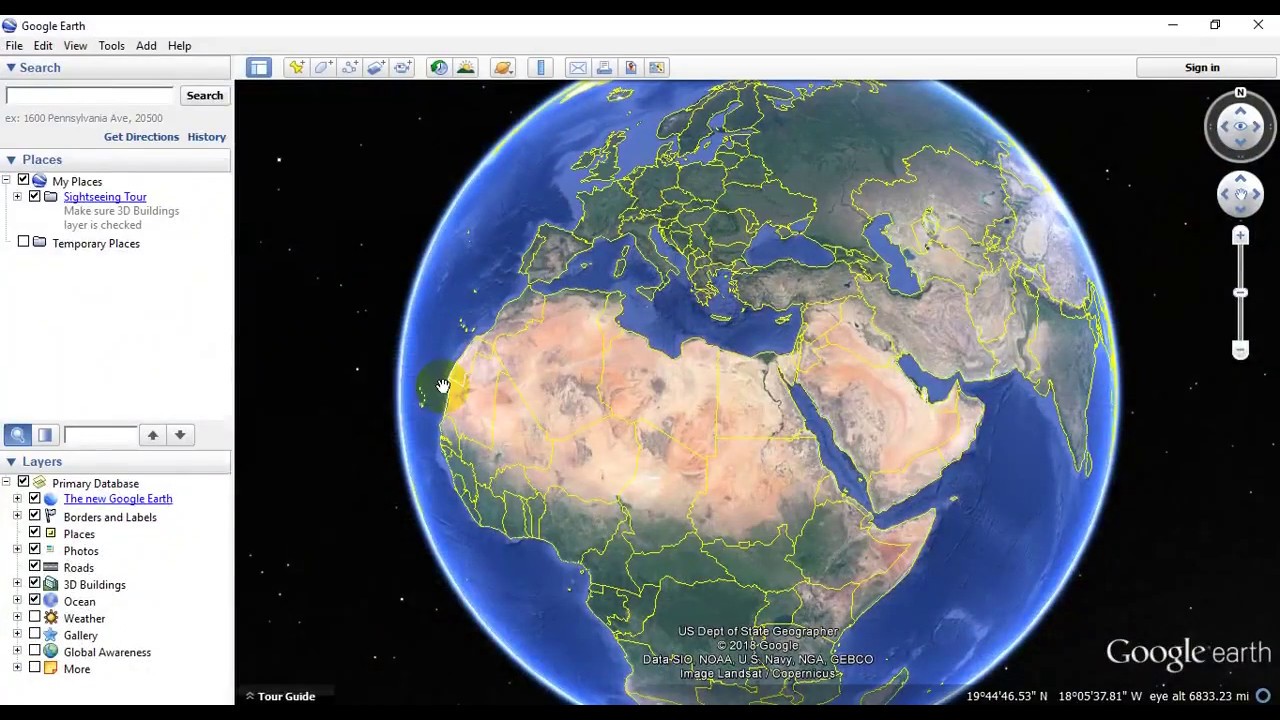Image resolution: width=1280 pixels, height=720 pixels.
Task: Expand the Gallery layer node
Action: pyautogui.click(x=17, y=634)
